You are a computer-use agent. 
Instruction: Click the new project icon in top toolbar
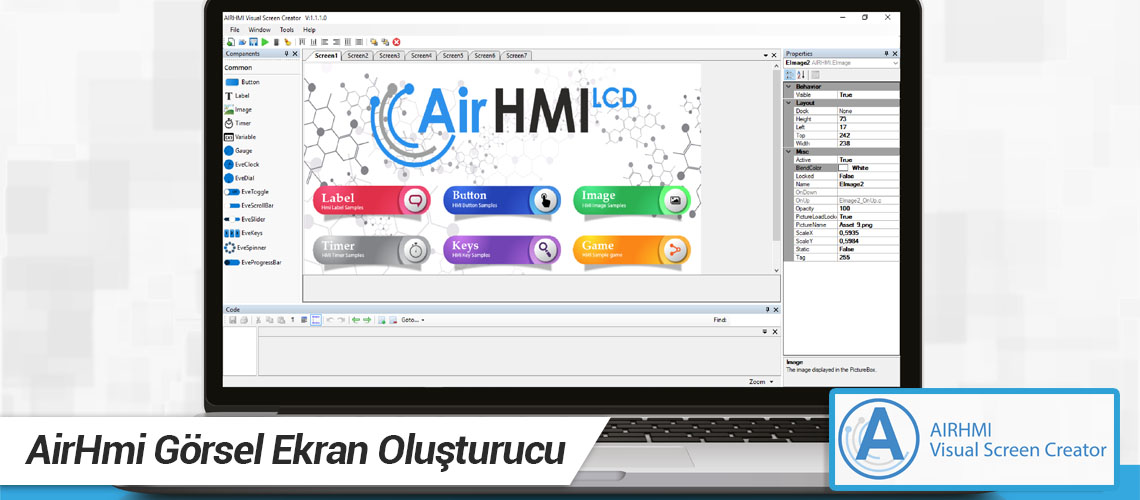230,42
